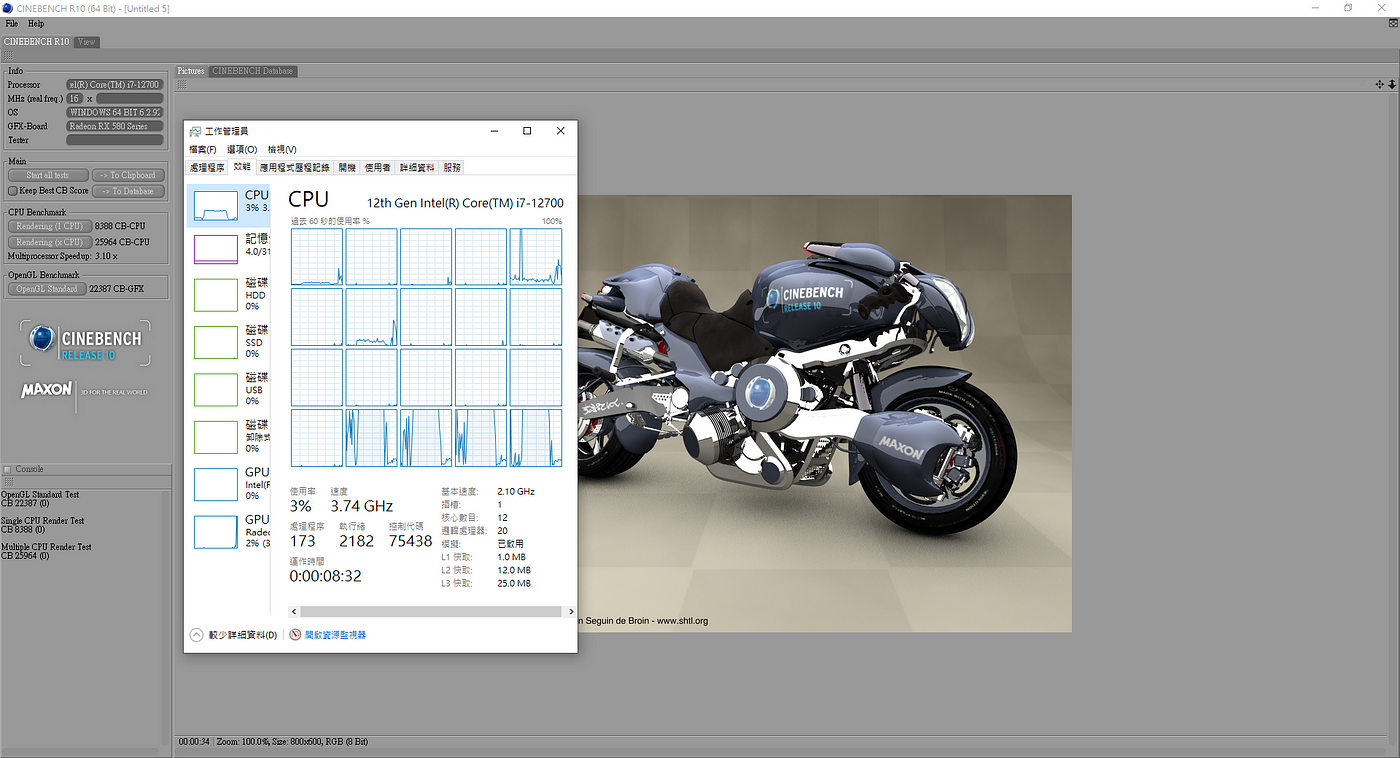Run the OpenGL Standard benchmark

coord(46,289)
